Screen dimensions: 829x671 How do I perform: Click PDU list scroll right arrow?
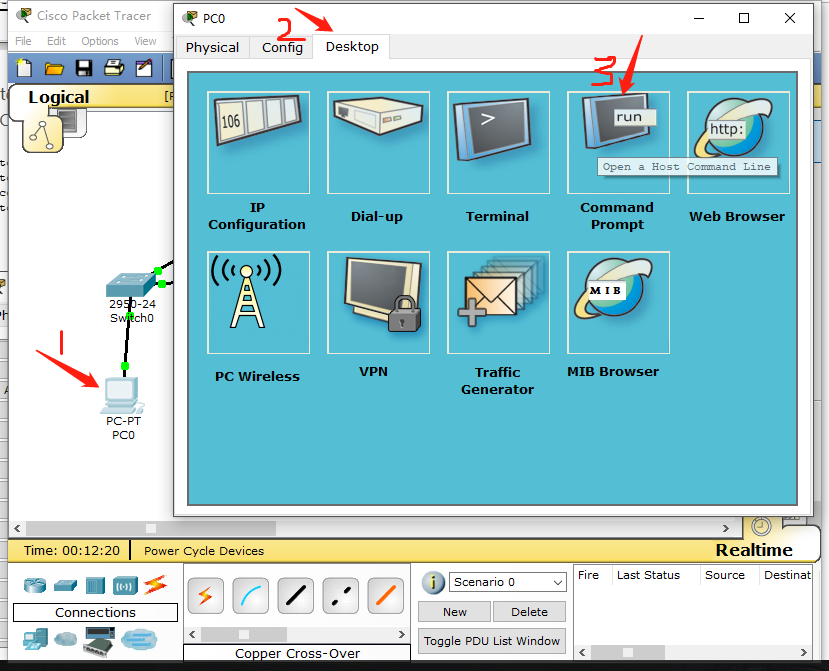click(x=804, y=652)
